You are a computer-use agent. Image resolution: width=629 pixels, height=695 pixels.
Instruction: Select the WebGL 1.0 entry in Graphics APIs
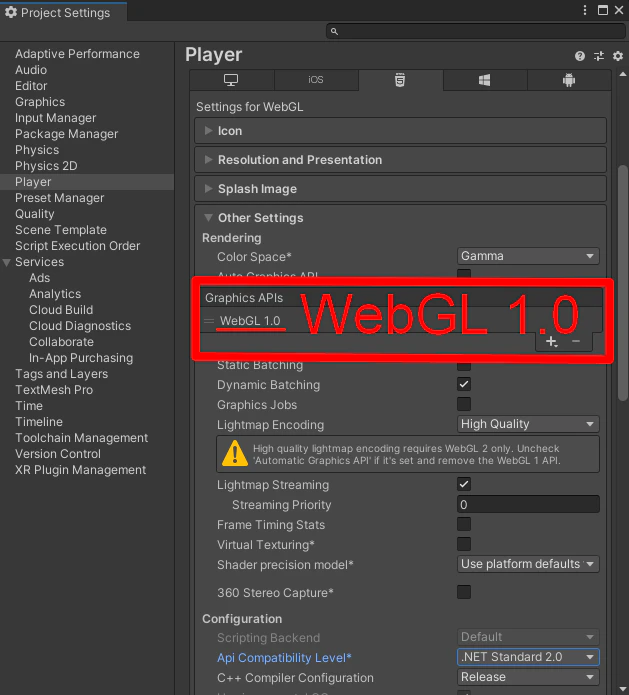pos(250,321)
